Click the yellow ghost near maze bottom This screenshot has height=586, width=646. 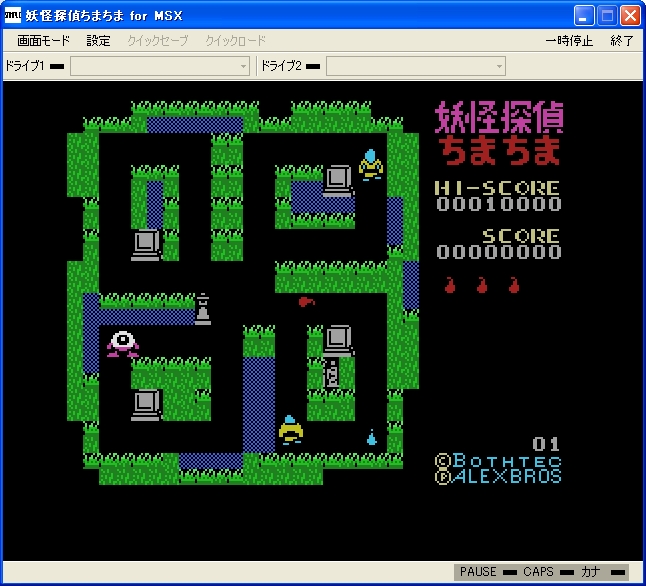(x=291, y=430)
